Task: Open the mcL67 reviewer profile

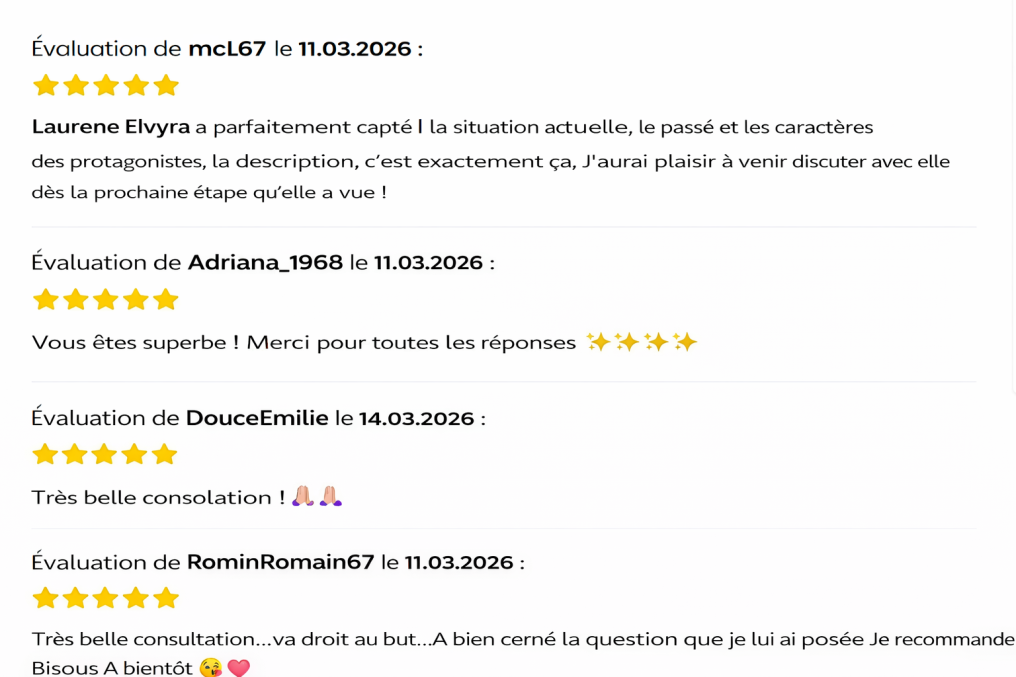Action: point(227,48)
